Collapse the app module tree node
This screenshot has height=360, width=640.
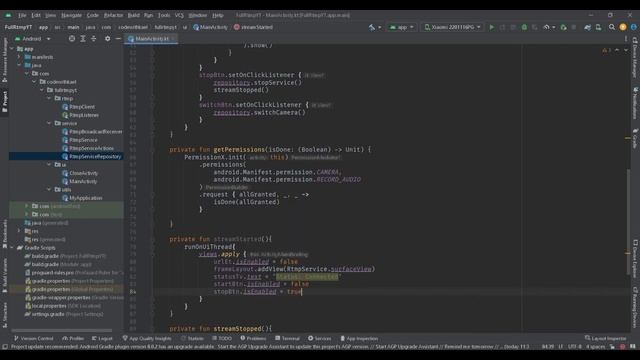point(12,49)
